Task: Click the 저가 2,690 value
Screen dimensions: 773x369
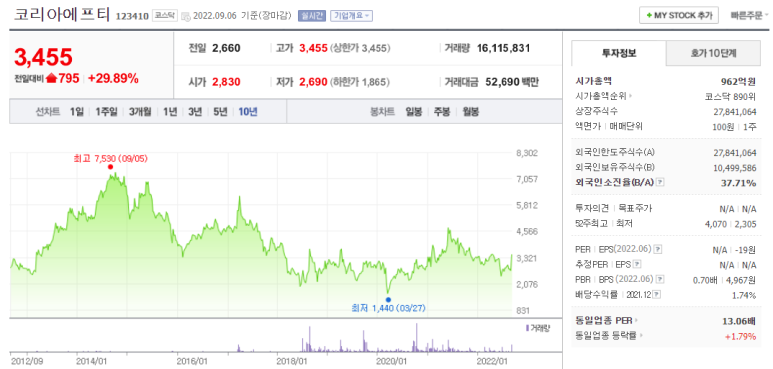Action: 313,82
